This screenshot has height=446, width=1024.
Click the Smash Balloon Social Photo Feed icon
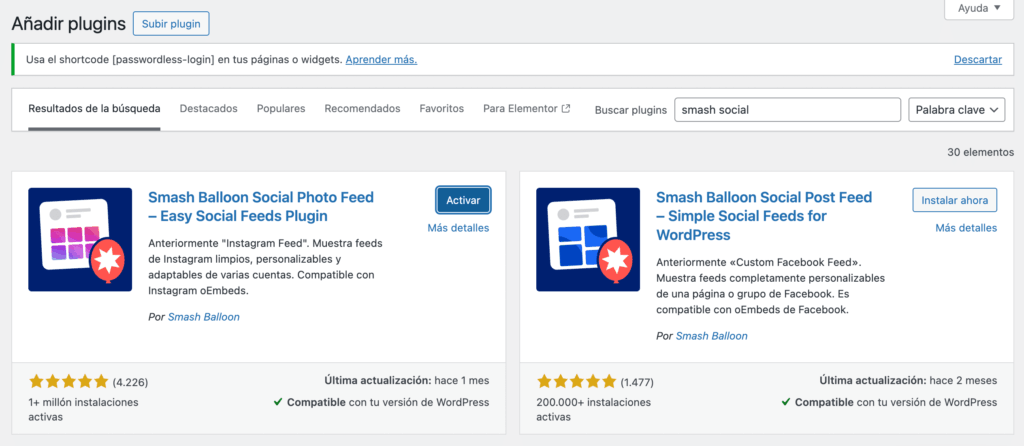pyautogui.click(x=80, y=239)
